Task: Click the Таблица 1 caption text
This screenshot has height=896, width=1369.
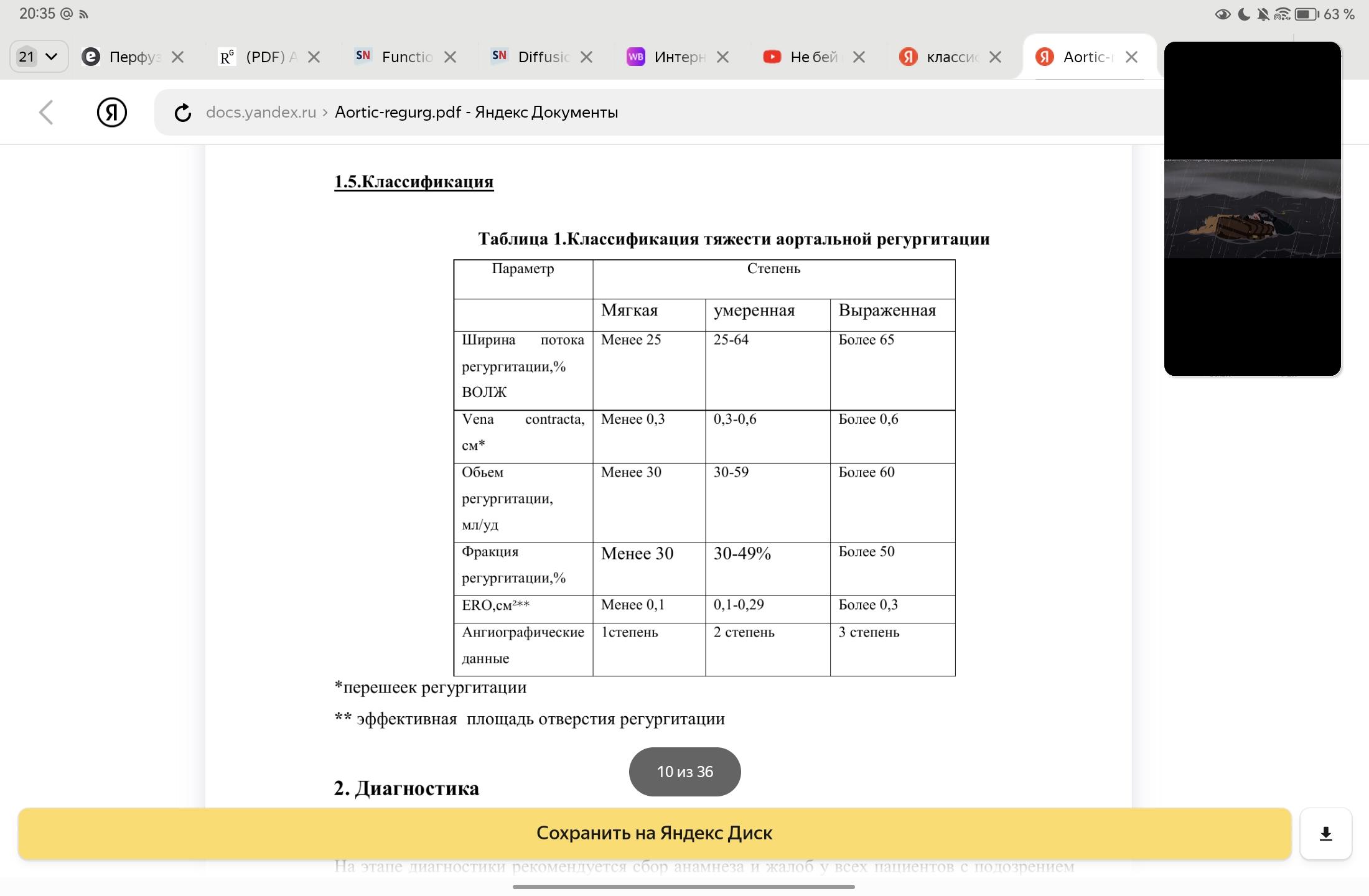Action: (x=734, y=239)
